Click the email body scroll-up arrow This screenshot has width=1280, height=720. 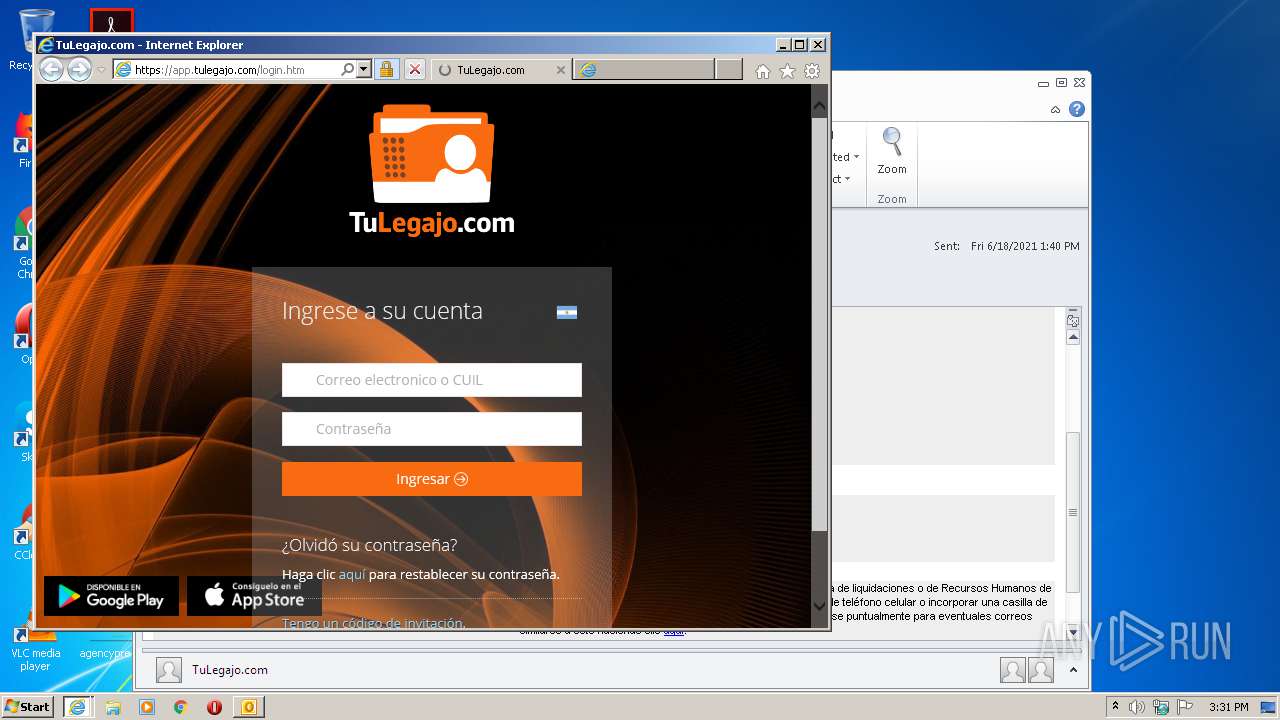click(1073, 338)
